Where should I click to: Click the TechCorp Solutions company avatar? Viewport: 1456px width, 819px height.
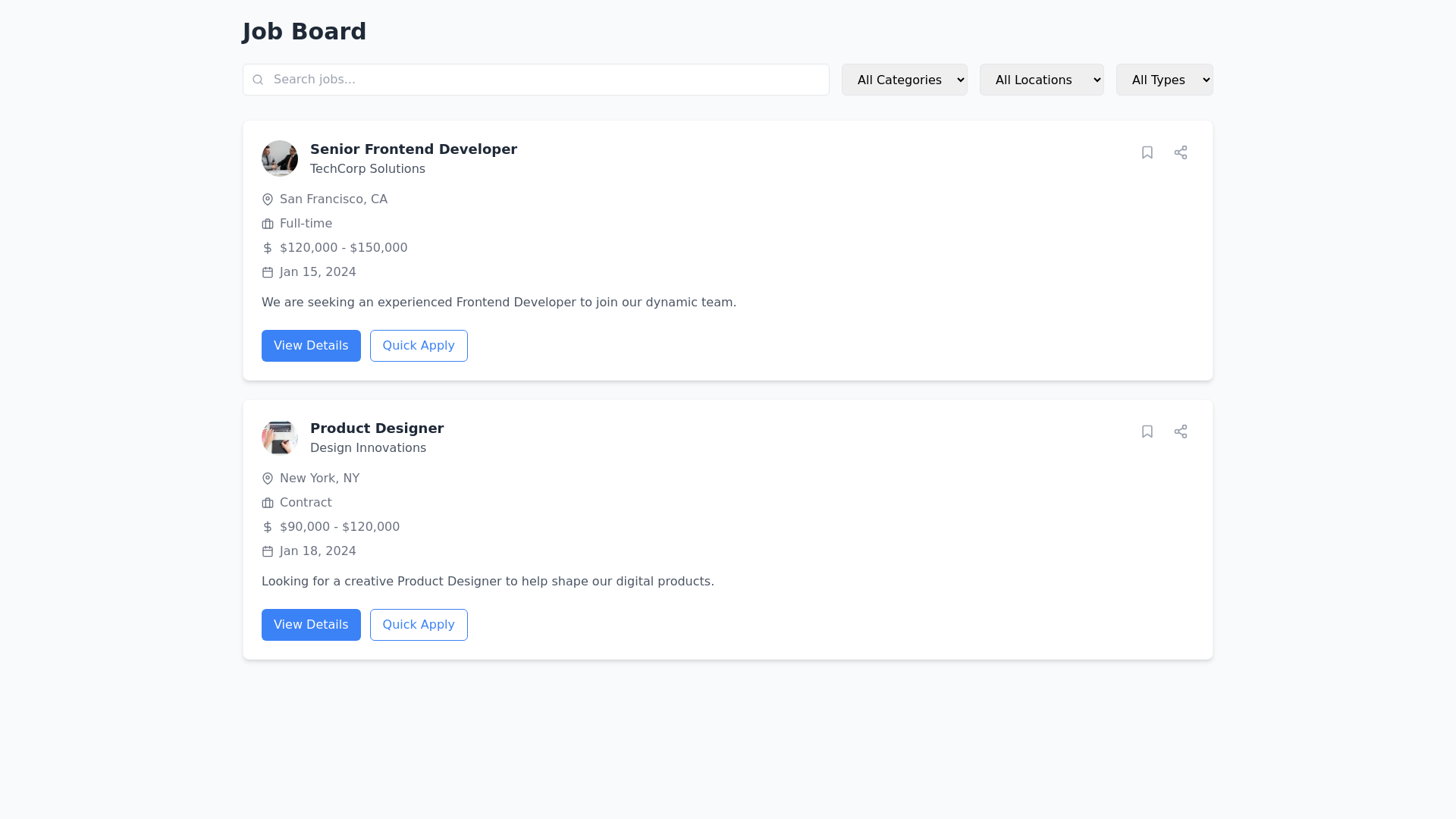coord(280,158)
